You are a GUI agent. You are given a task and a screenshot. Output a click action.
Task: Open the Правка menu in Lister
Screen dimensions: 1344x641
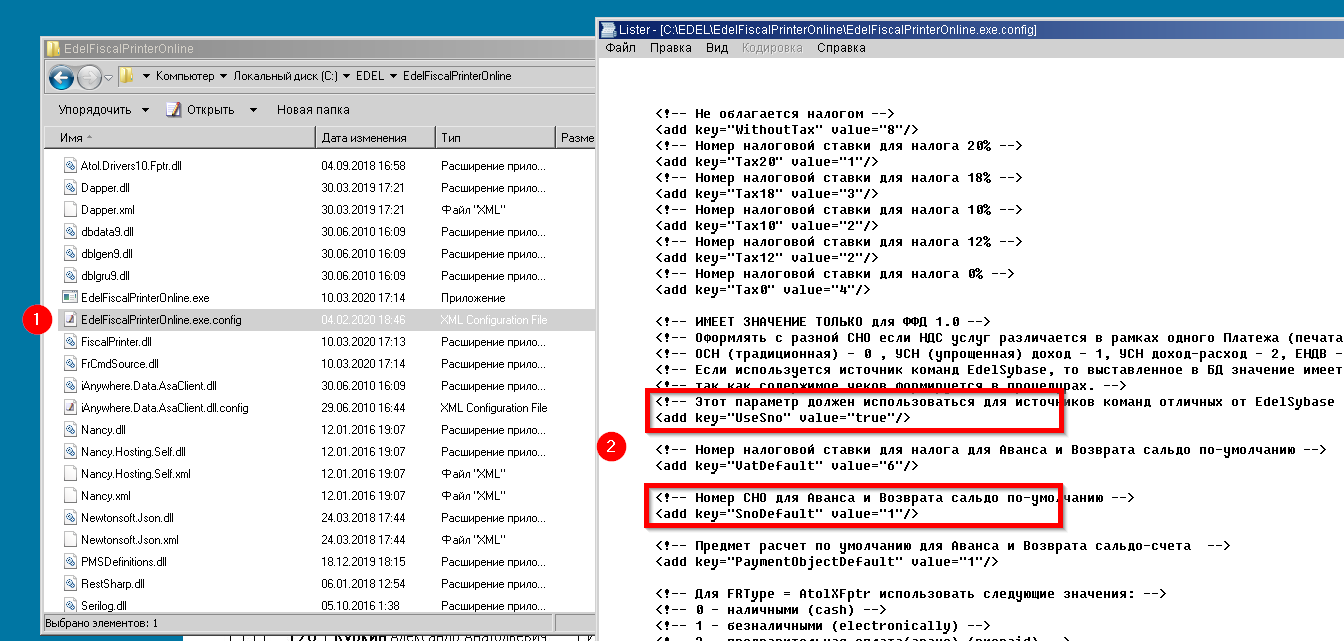tap(670, 48)
